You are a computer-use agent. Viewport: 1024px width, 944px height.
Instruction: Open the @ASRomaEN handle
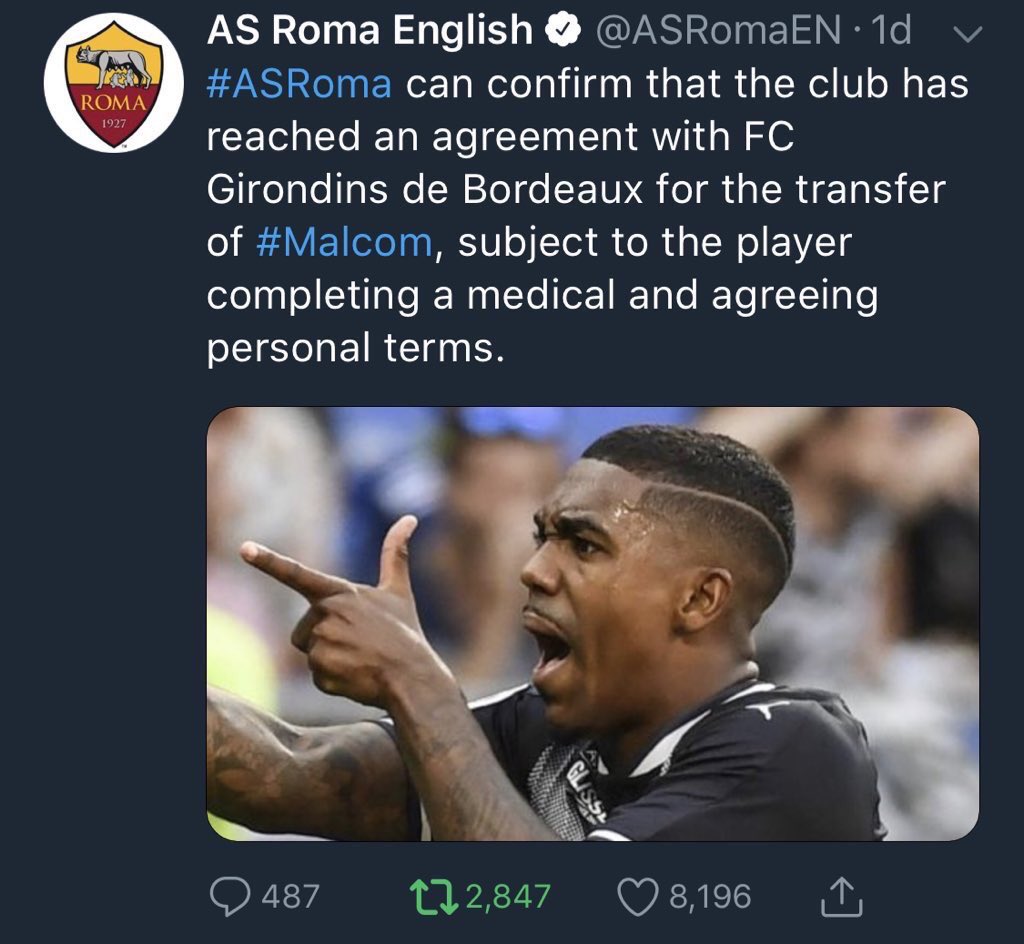point(718,30)
